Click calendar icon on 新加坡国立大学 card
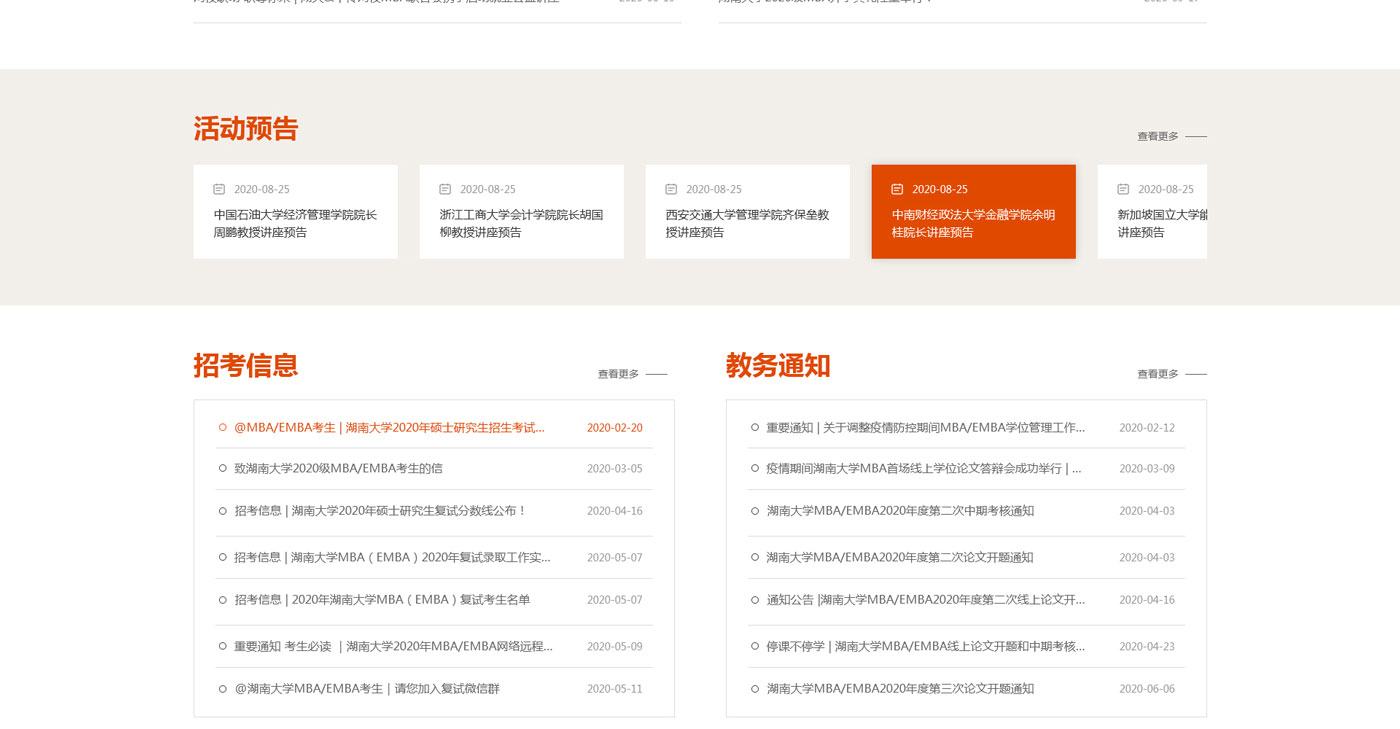The height and width of the screenshot is (729, 1400). 1123,189
